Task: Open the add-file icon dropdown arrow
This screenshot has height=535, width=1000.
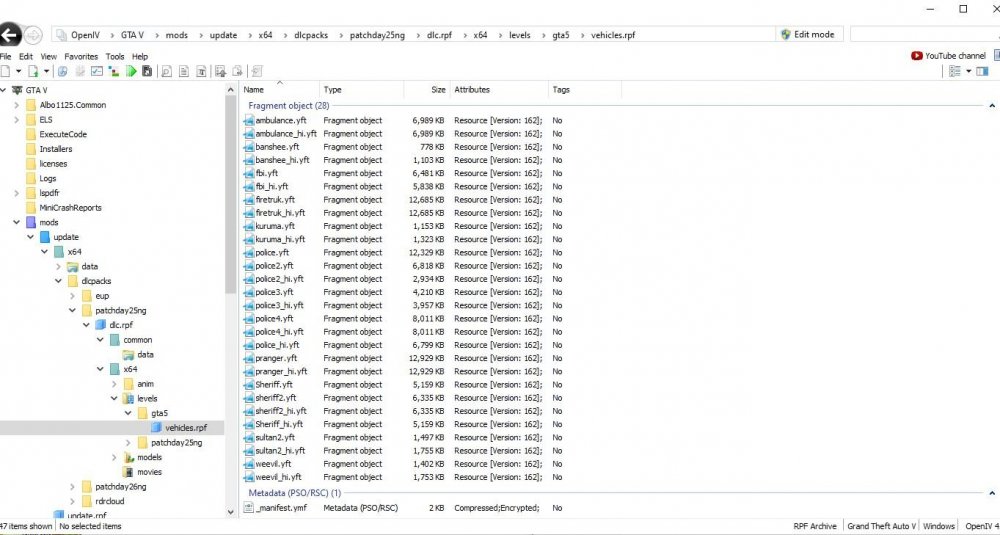Action: (47, 71)
